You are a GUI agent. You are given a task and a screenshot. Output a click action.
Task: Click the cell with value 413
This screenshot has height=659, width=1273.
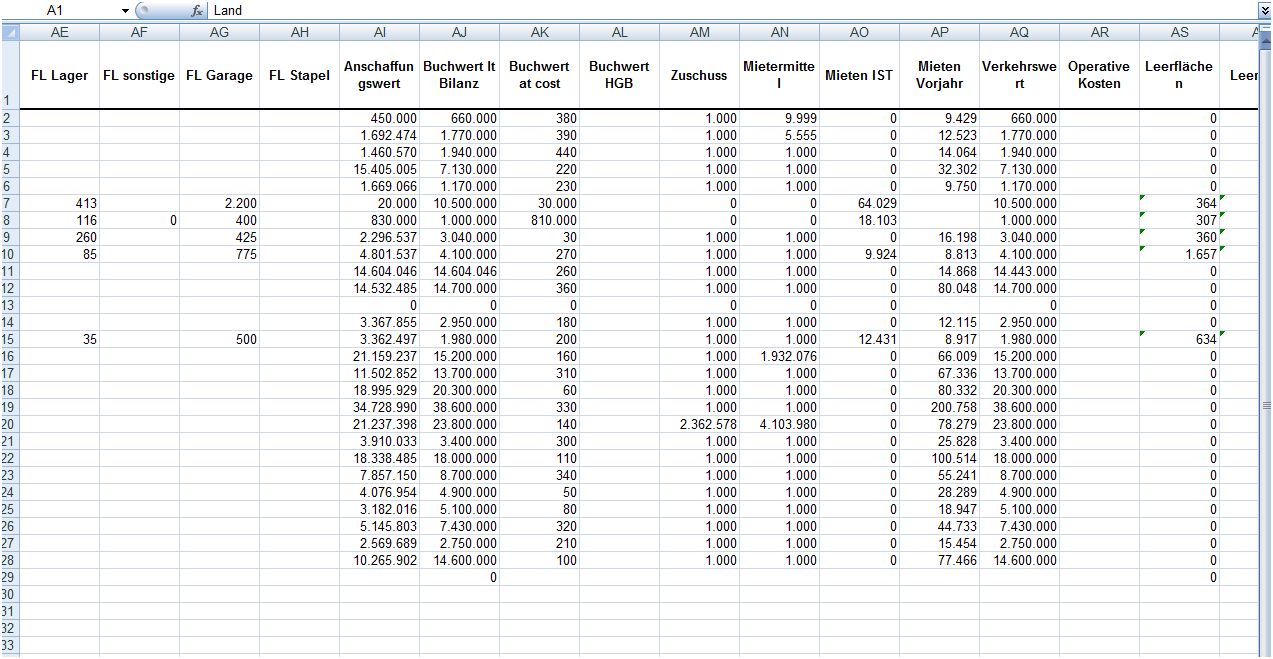coord(59,203)
